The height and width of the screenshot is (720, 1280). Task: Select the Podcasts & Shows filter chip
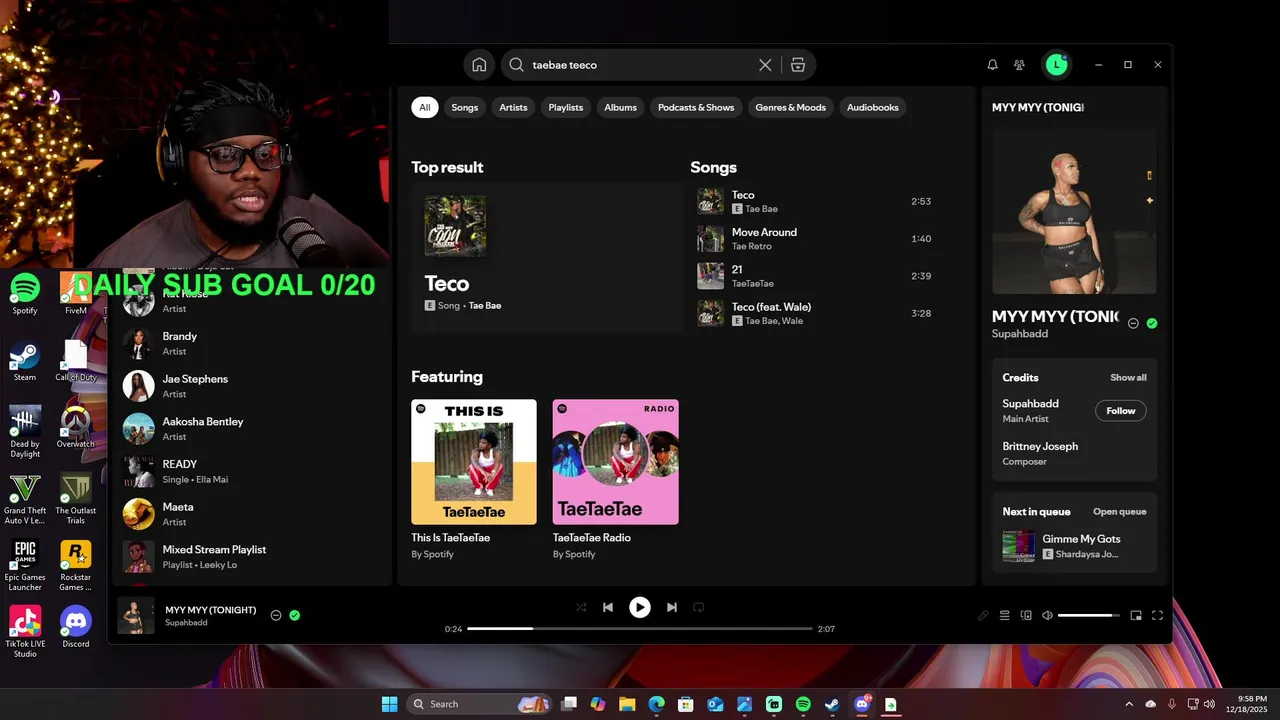(696, 107)
